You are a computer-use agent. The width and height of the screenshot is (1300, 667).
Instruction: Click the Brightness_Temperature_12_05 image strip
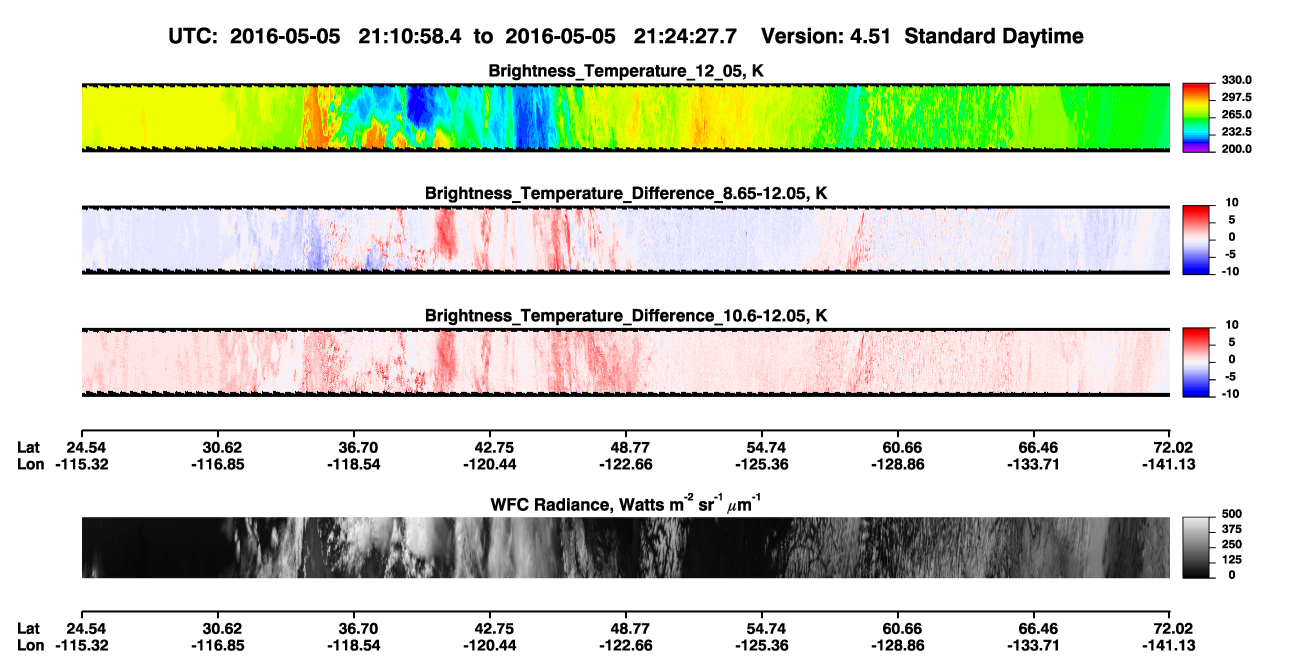click(625, 118)
